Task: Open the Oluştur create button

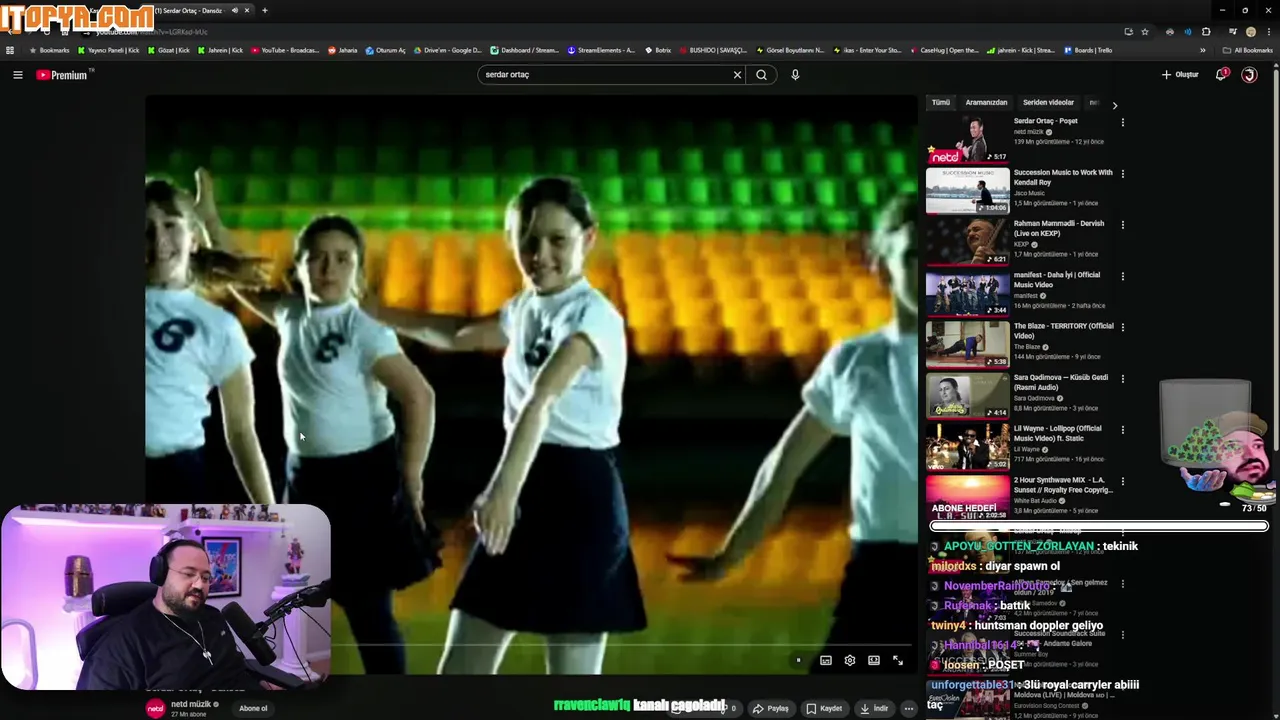Action: pos(1180,75)
